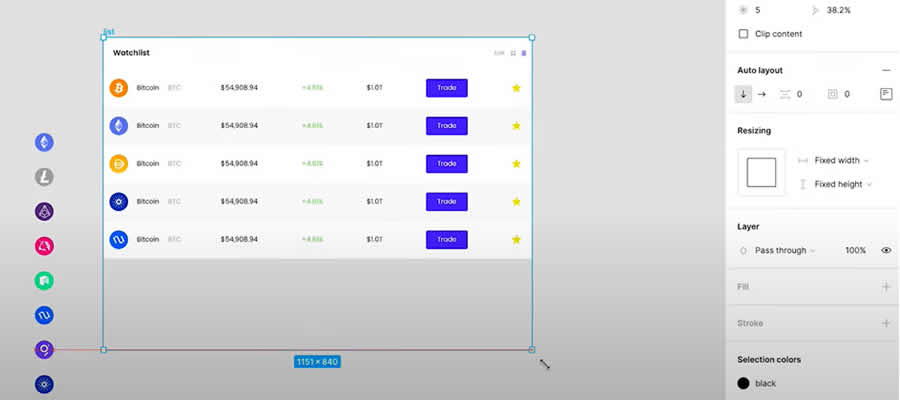The height and width of the screenshot is (400, 900).
Task: Click the yellow coin icon in third row
Action: click(x=118, y=164)
